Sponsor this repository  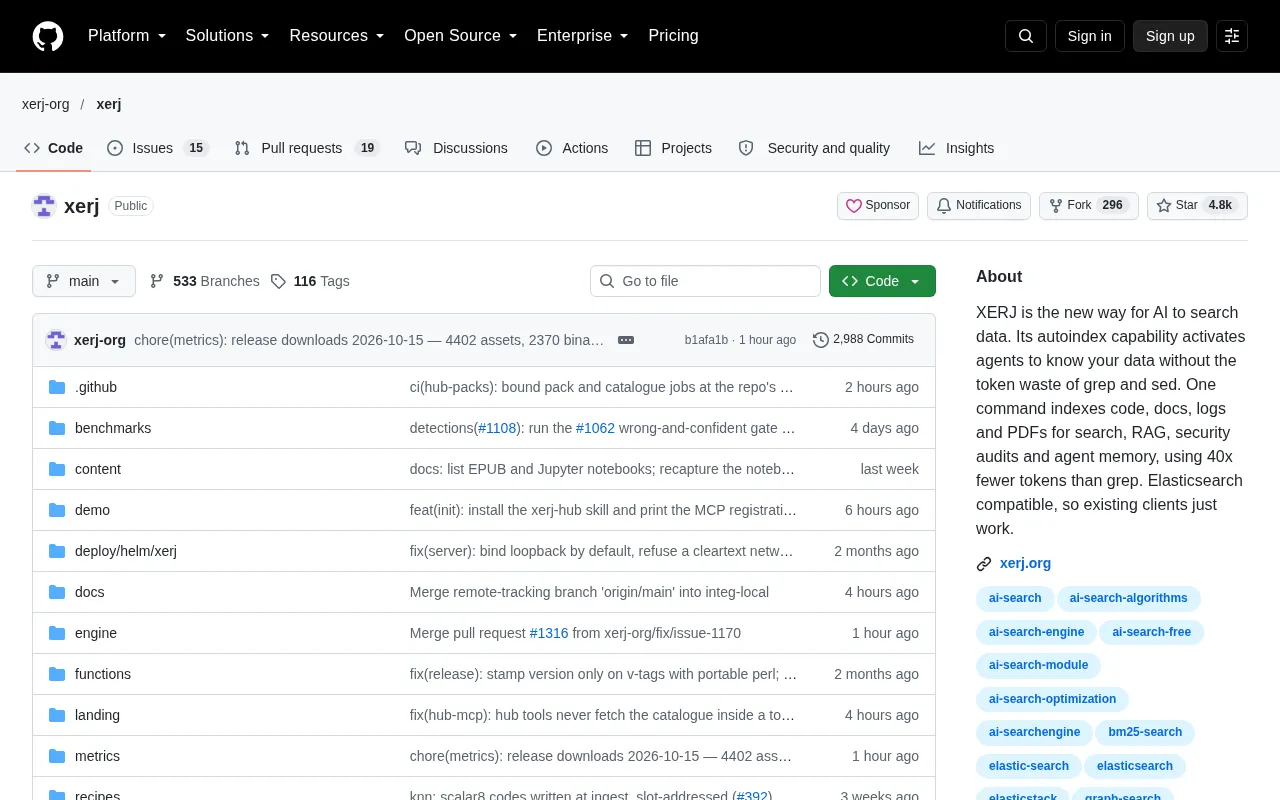pyautogui.click(x=878, y=206)
